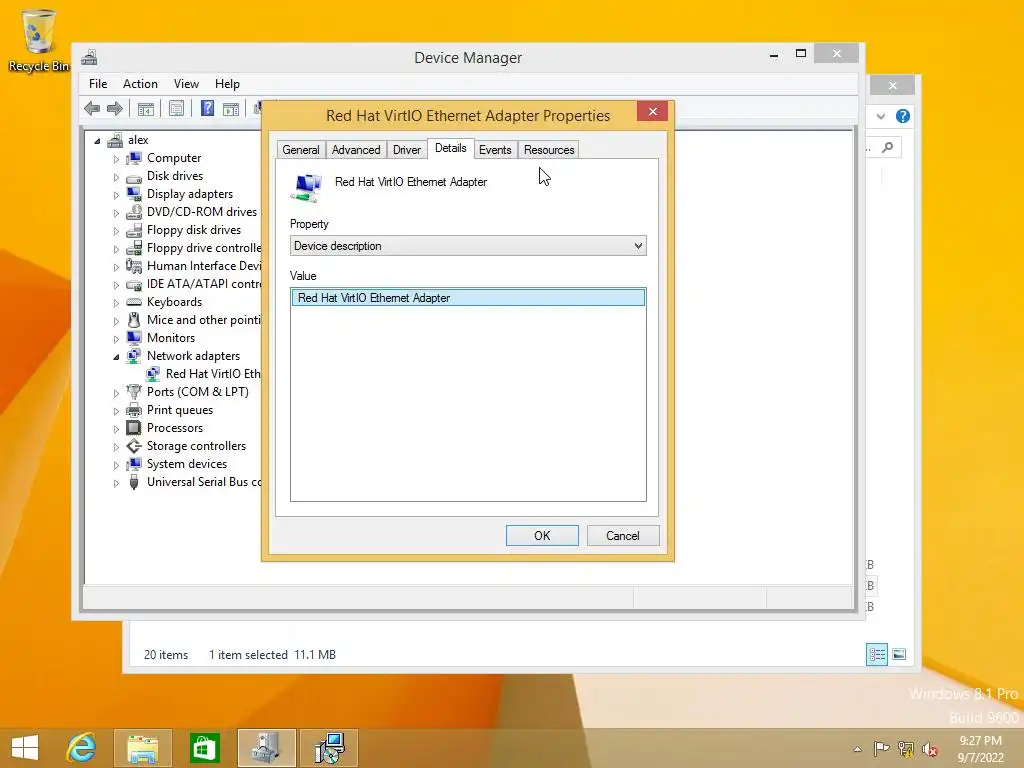This screenshot has width=1024, height=768.
Task: Click the network adapter icon in the Properties dialog
Action: (306, 187)
